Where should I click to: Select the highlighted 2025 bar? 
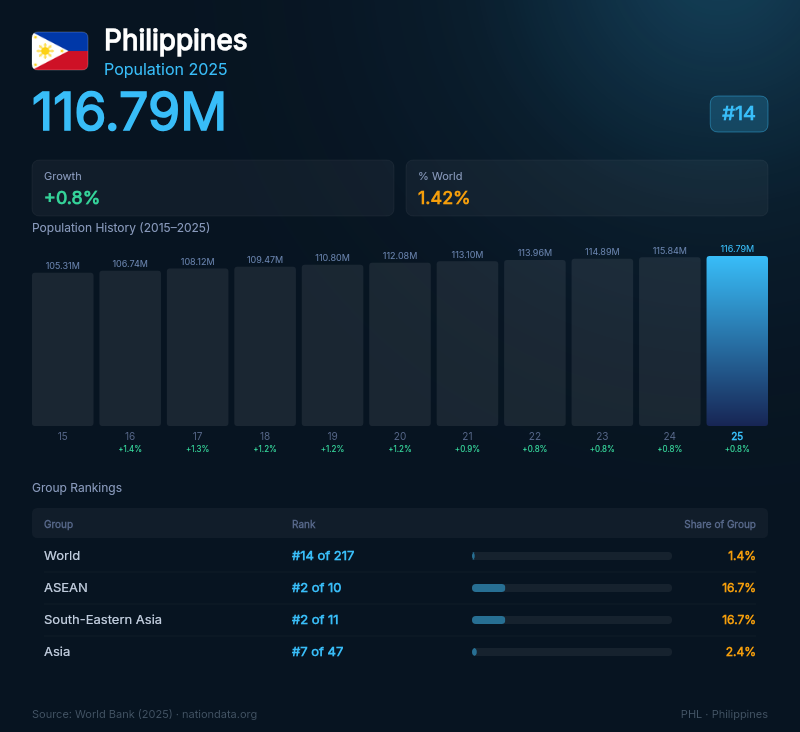(x=737, y=341)
